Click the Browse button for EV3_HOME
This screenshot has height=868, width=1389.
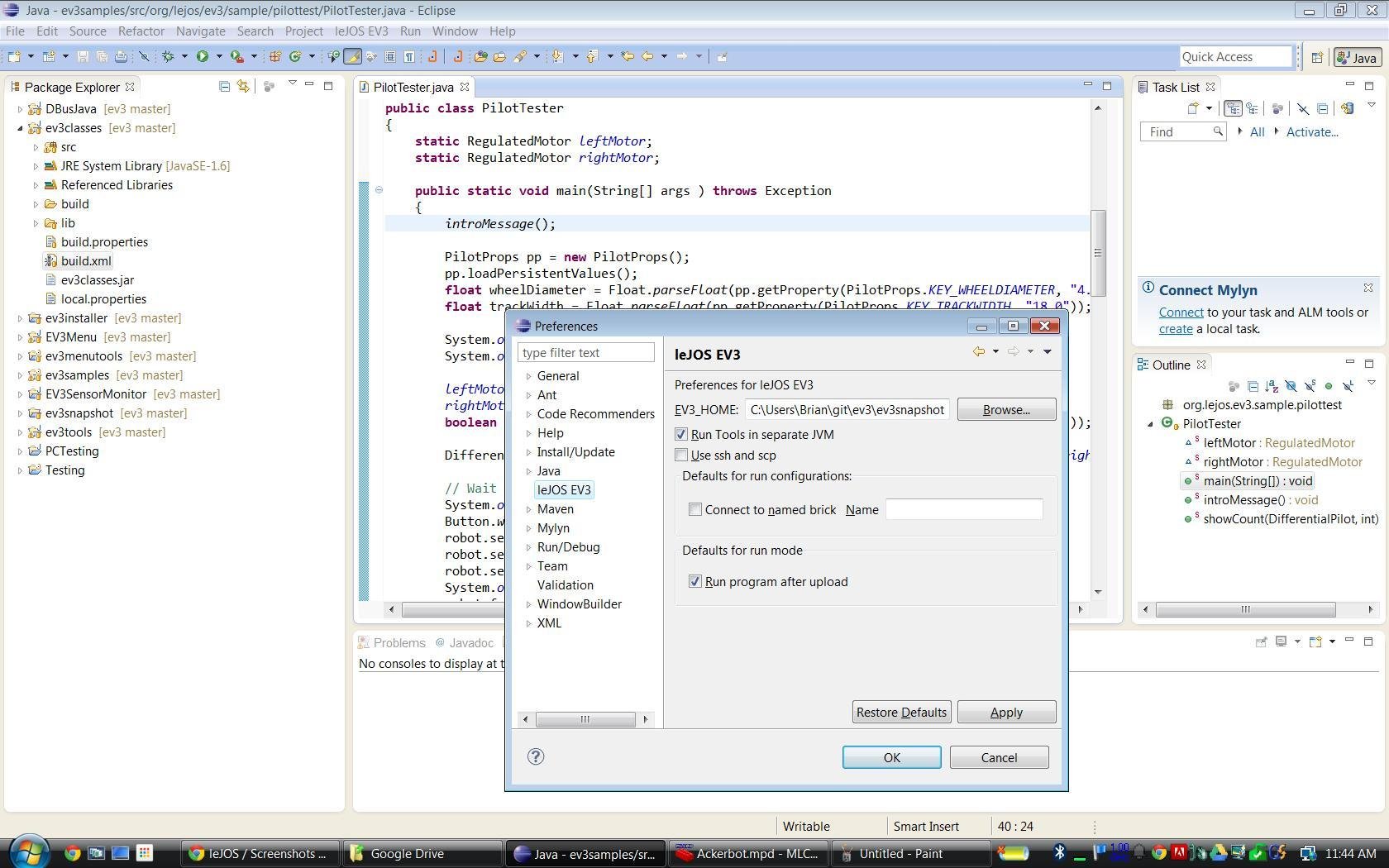[1005, 409]
